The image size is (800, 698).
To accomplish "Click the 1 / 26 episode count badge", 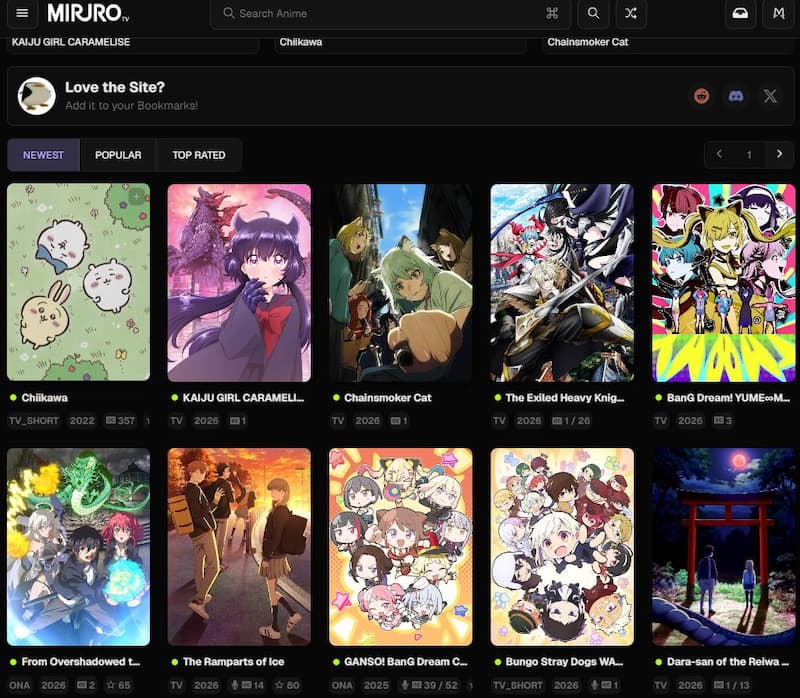I will point(571,420).
